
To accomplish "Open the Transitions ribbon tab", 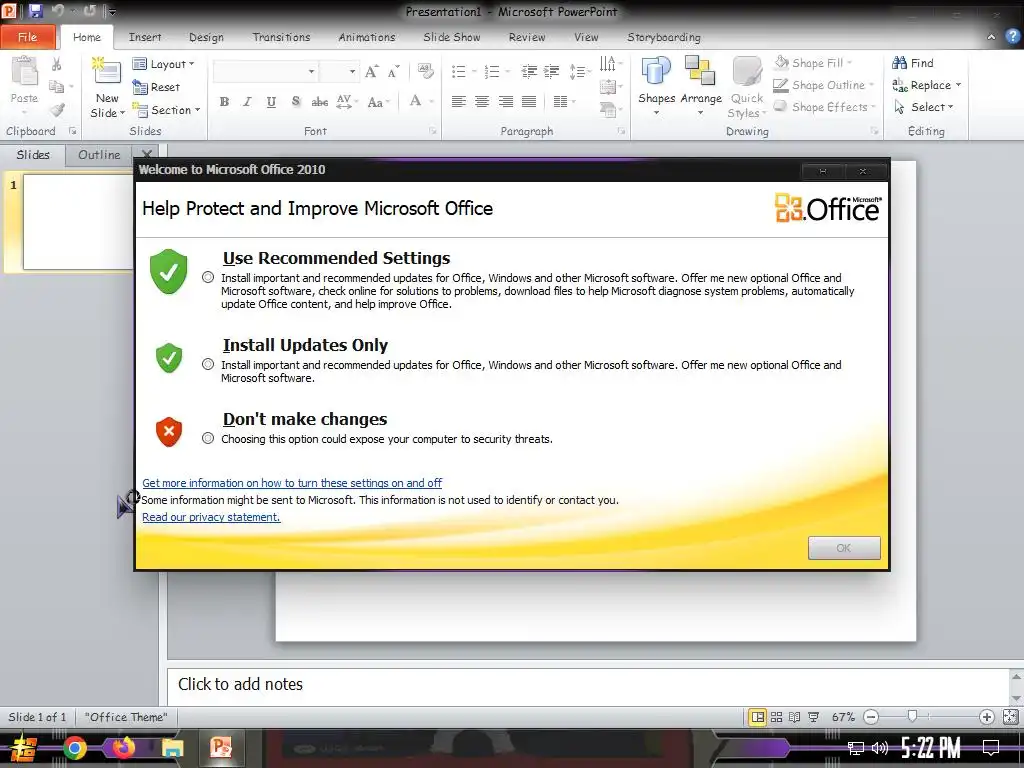I will point(281,37).
